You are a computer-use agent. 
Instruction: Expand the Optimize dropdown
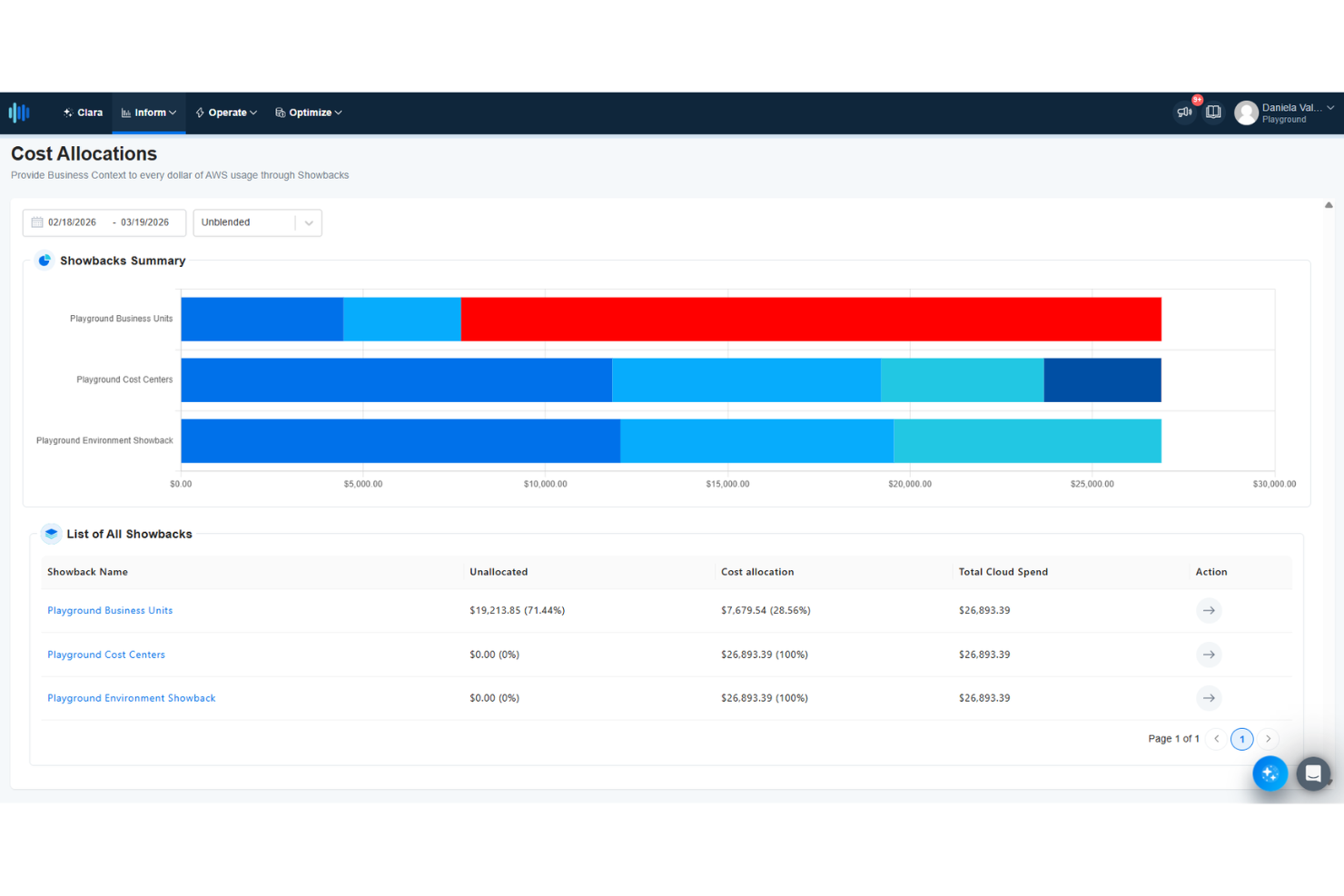coord(309,112)
